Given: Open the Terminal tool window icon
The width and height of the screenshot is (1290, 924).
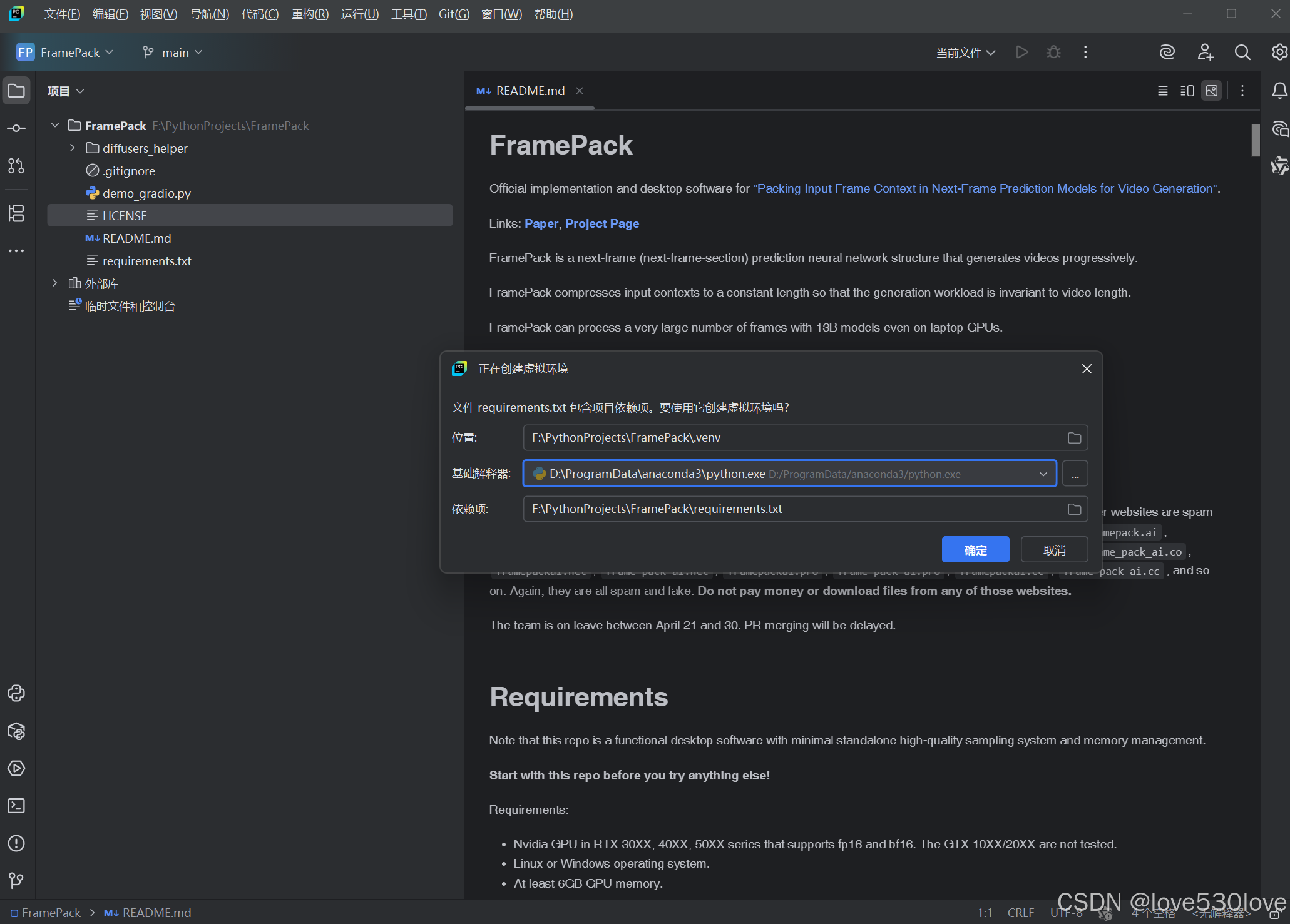Looking at the screenshot, I should 16,806.
